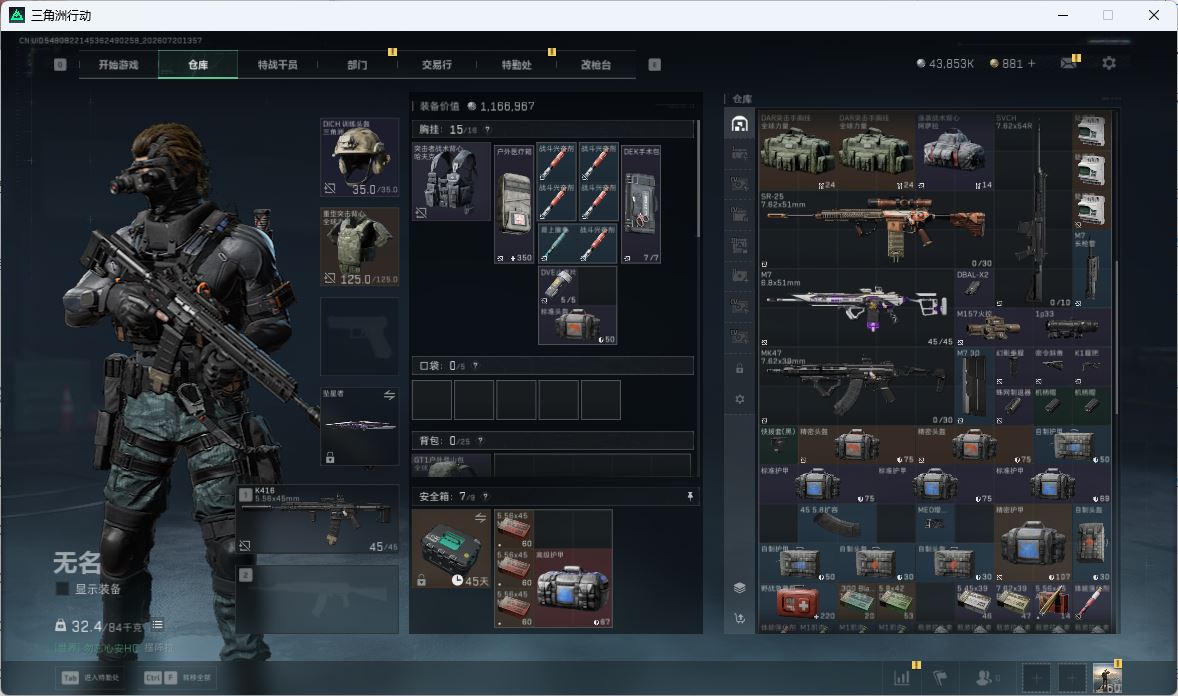The width and height of the screenshot is (1178, 696).
Task: Open the friends/team icon
Action: click(986, 677)
